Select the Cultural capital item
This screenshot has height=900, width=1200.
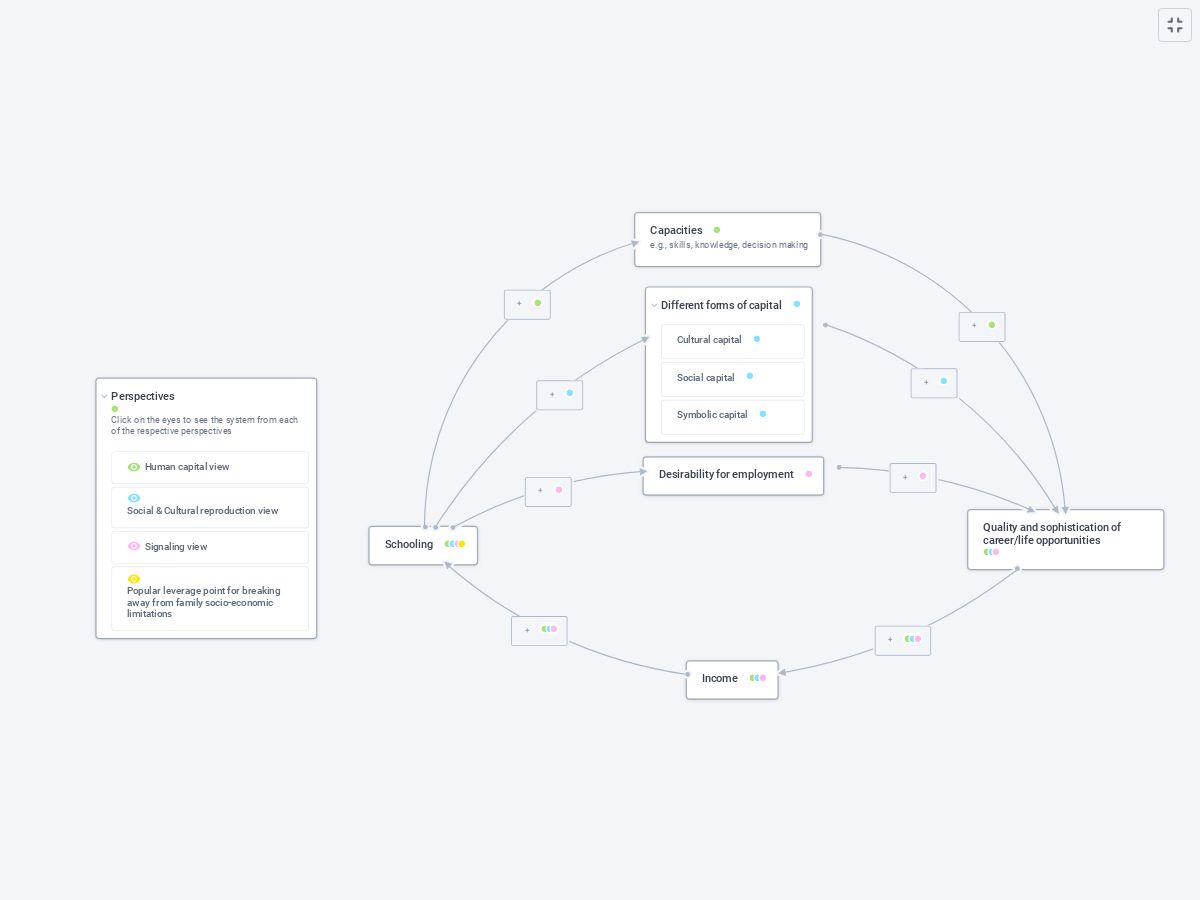[x=709, y=340]
